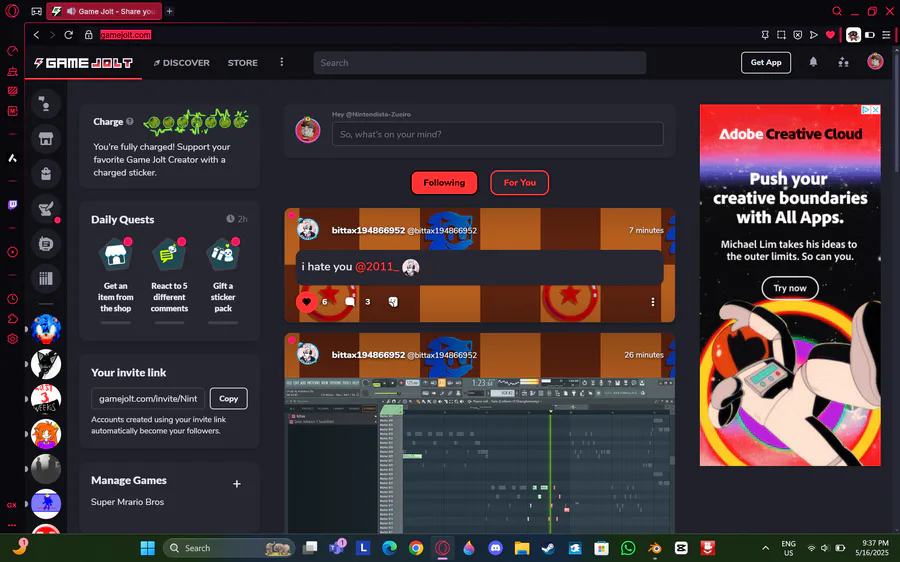Bookmark page with the red heart icon
Image resolution: width=900 pixels, height=562 pixels.
pos(830,35)
